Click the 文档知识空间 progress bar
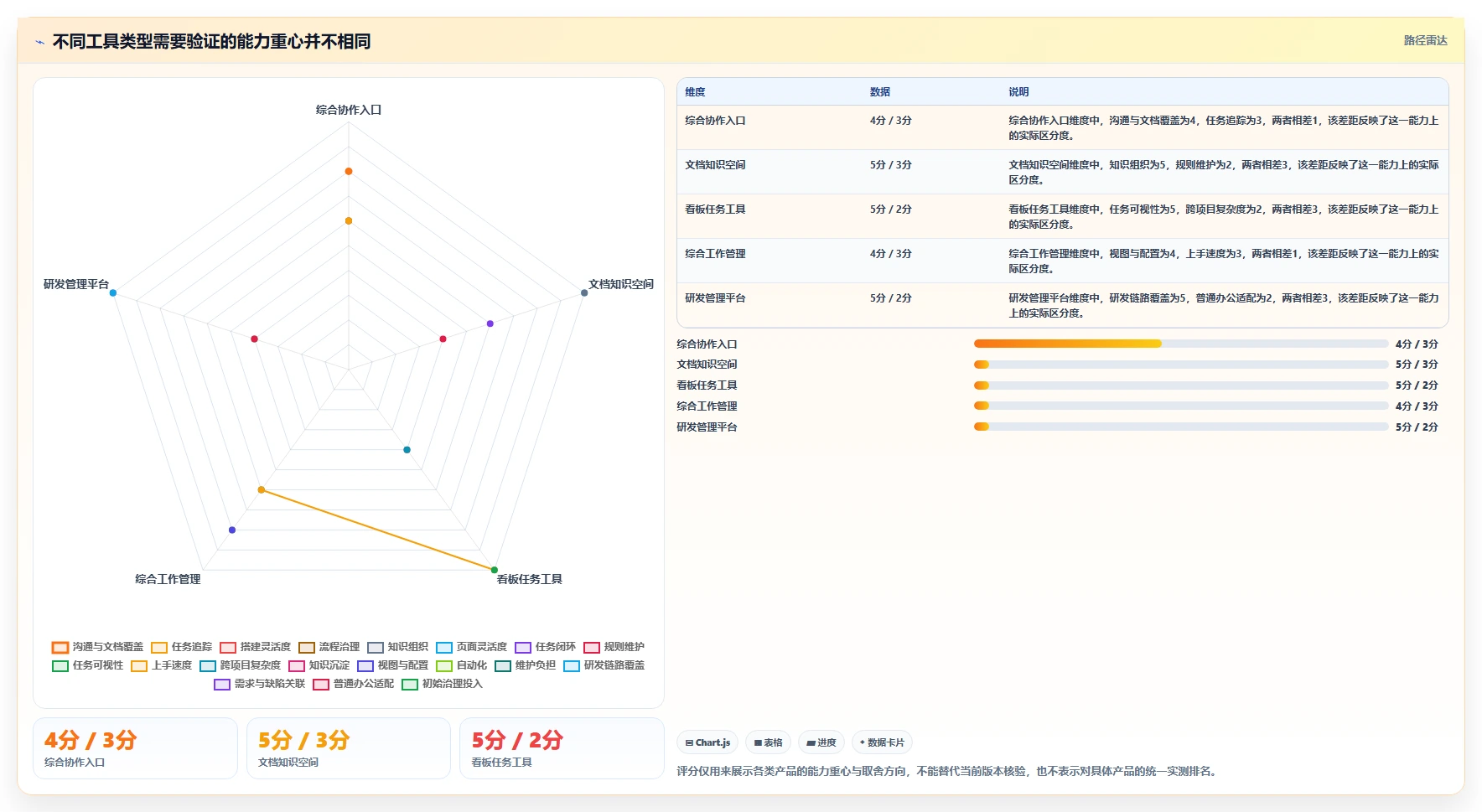 point(1181,365)
